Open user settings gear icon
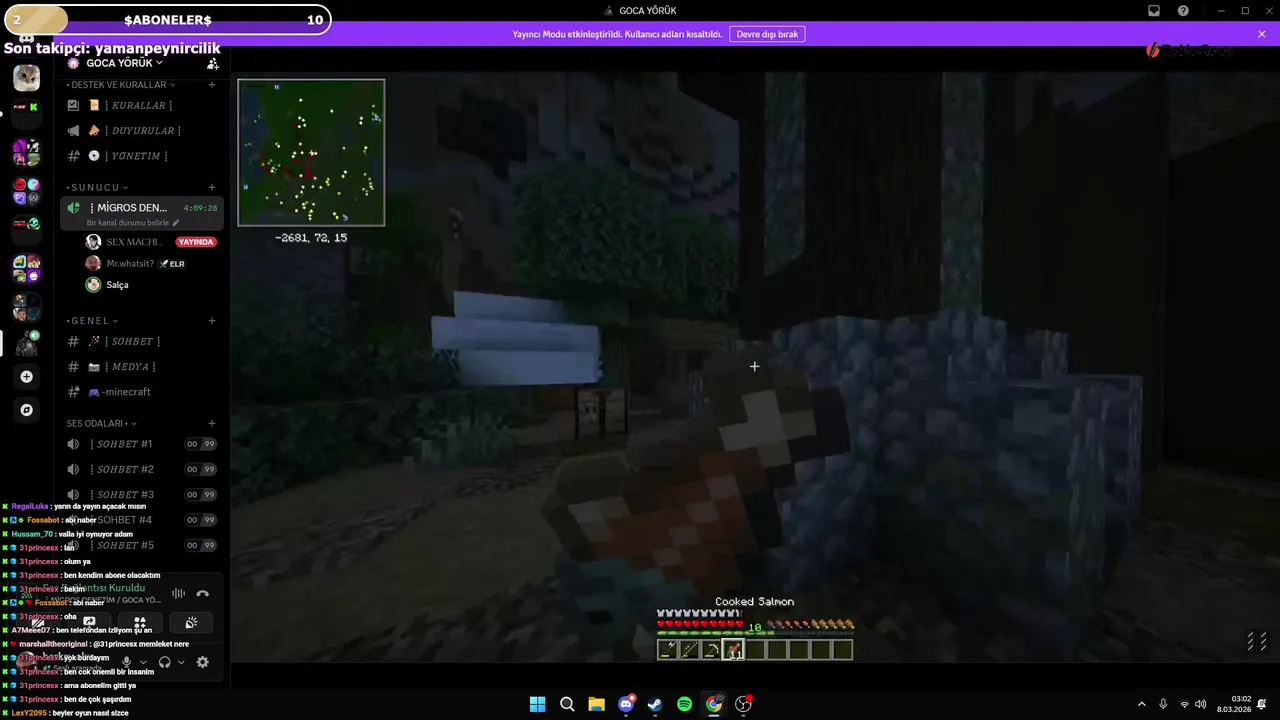Image resolution: width=1280 pixels, height=720 pixels. (203, 662)
